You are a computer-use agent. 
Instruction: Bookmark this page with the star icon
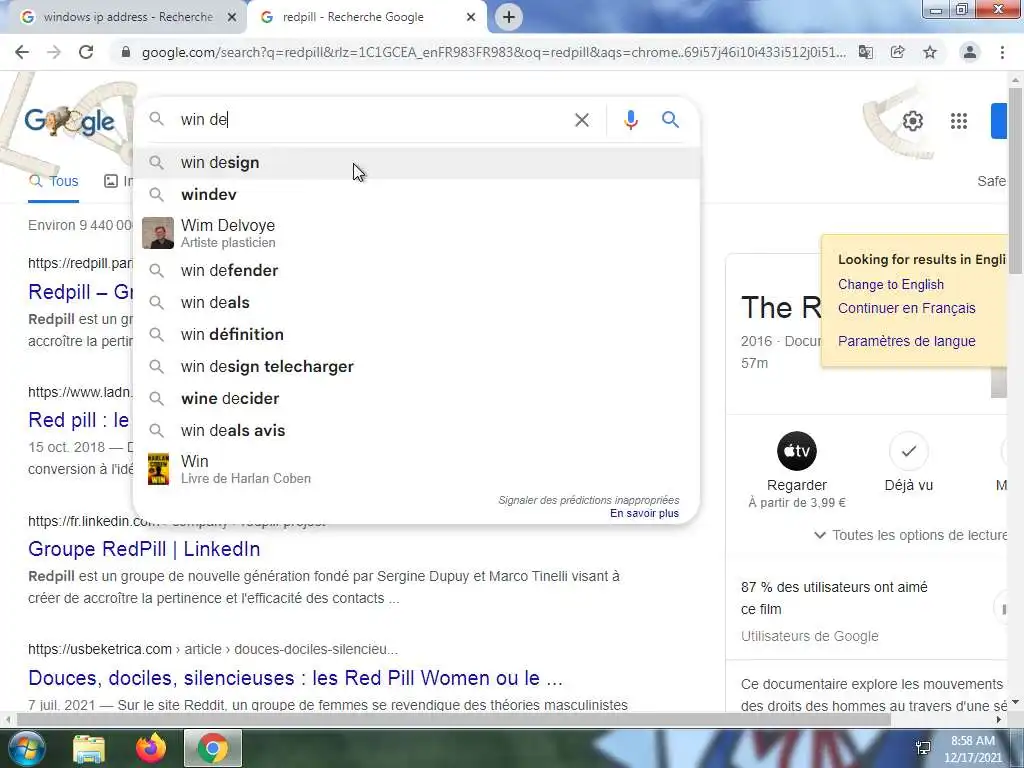[930, 52]
